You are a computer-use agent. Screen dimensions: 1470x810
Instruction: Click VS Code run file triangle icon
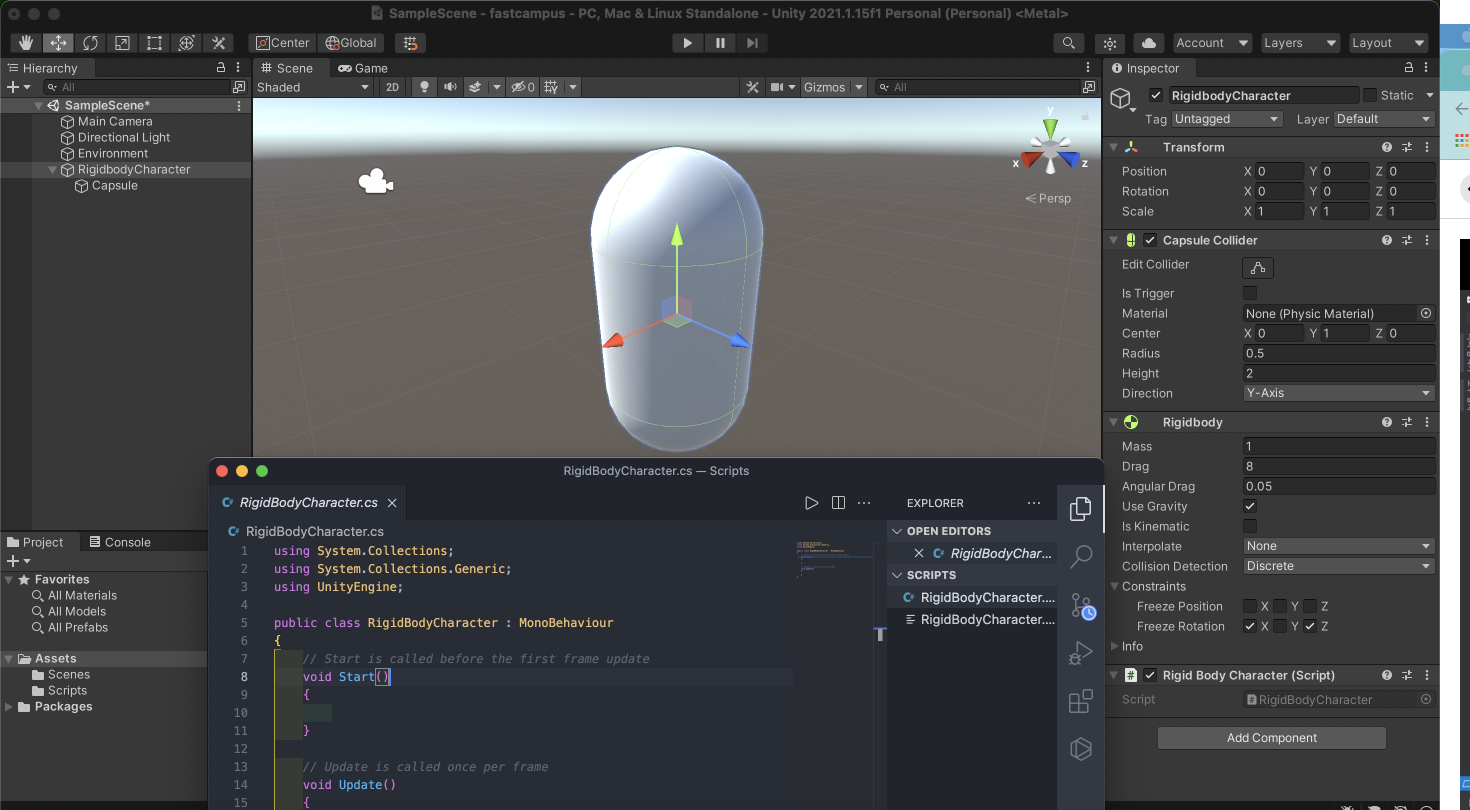811,503
